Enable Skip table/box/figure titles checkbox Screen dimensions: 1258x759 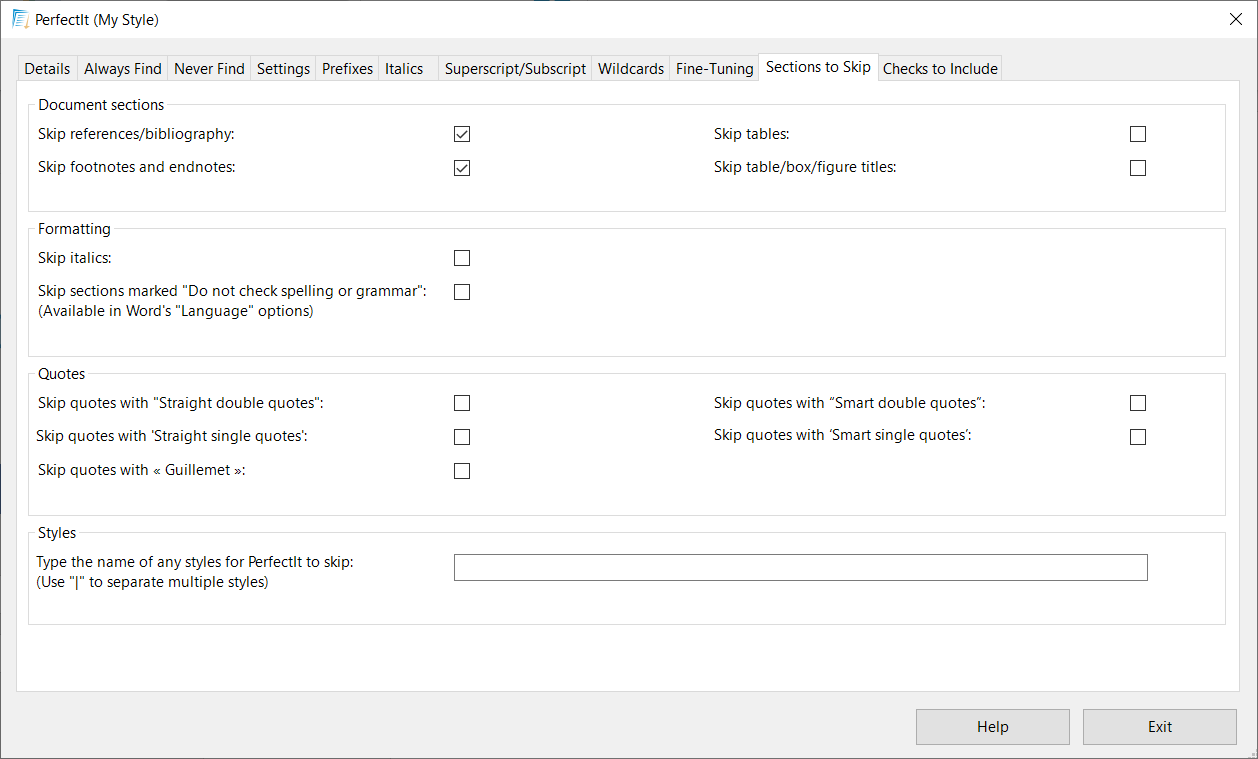click(1137, 168)
